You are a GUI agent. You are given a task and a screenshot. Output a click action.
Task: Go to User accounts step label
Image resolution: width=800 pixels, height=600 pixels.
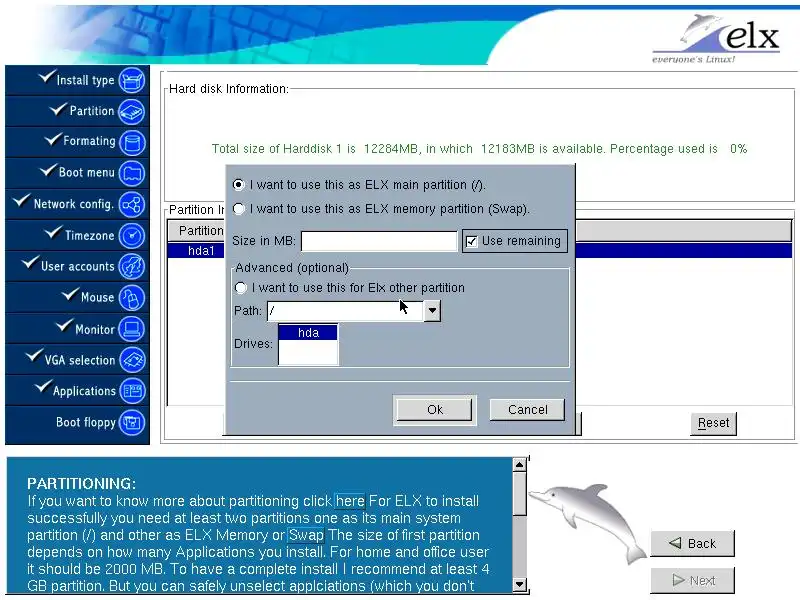point(78,266)
